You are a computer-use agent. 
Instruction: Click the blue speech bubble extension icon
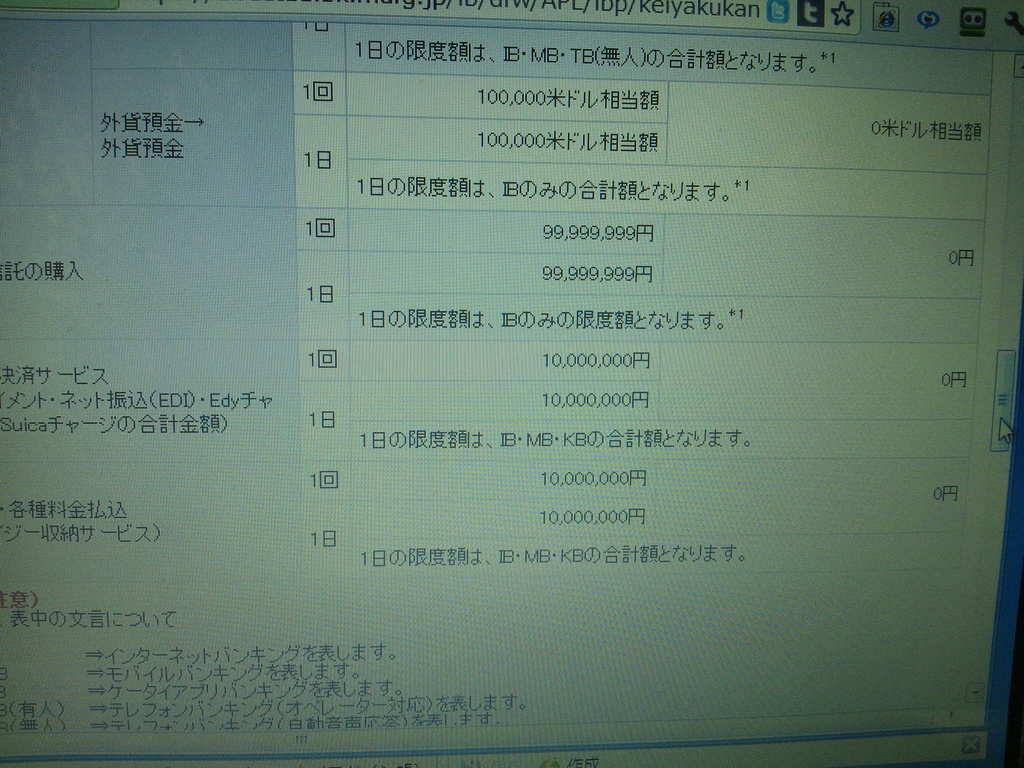click(928, 18)
